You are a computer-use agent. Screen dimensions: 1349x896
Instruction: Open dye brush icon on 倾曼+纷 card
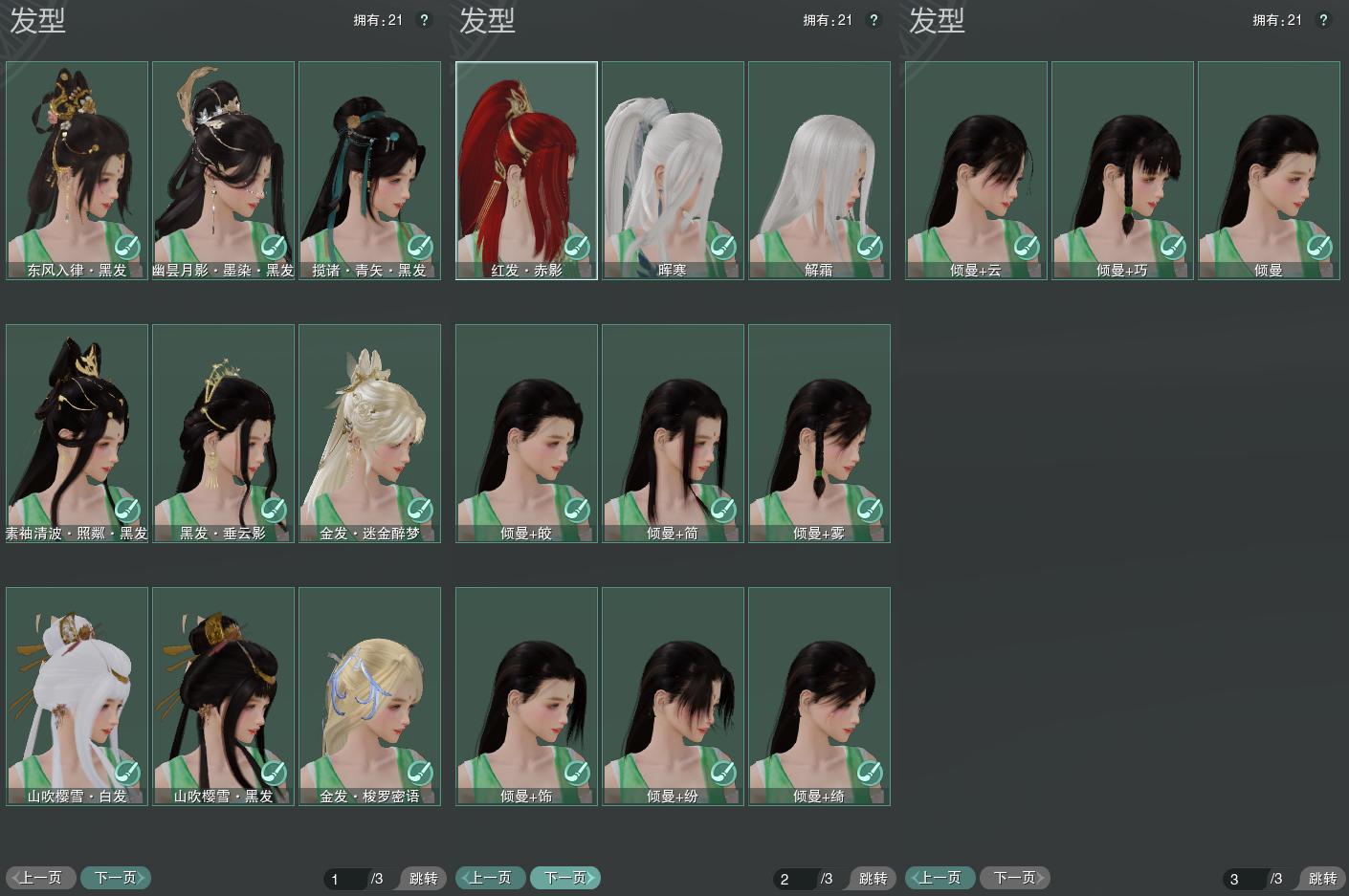[723, 773]
